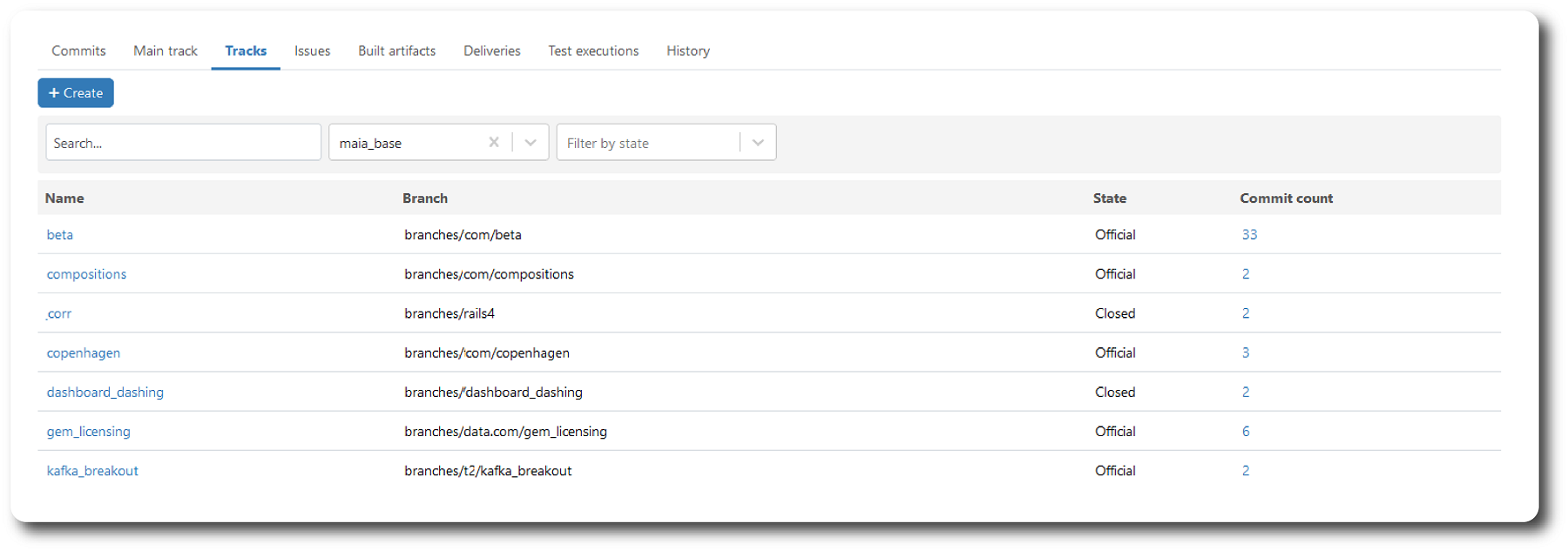The height and width of the screenshot is (551, 1568).
Task: Go to the Issues tab
Action: 312,51
